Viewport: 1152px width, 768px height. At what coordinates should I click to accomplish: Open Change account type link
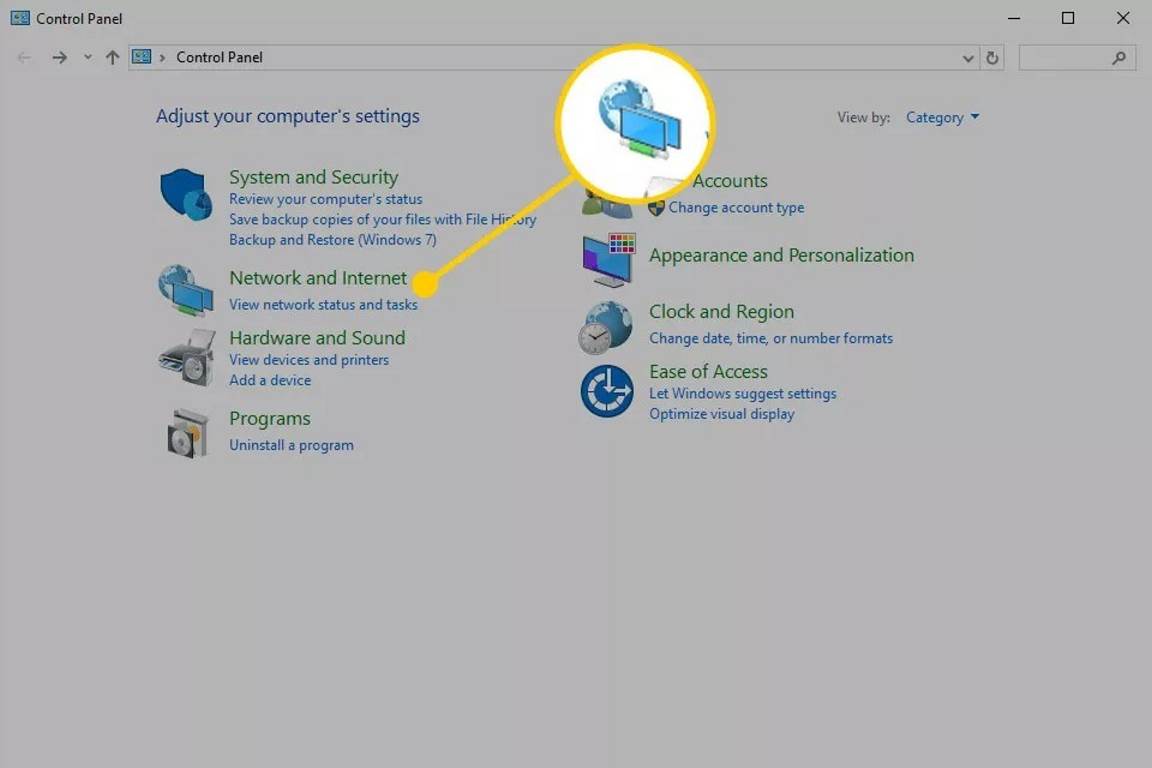pos(736,208)
